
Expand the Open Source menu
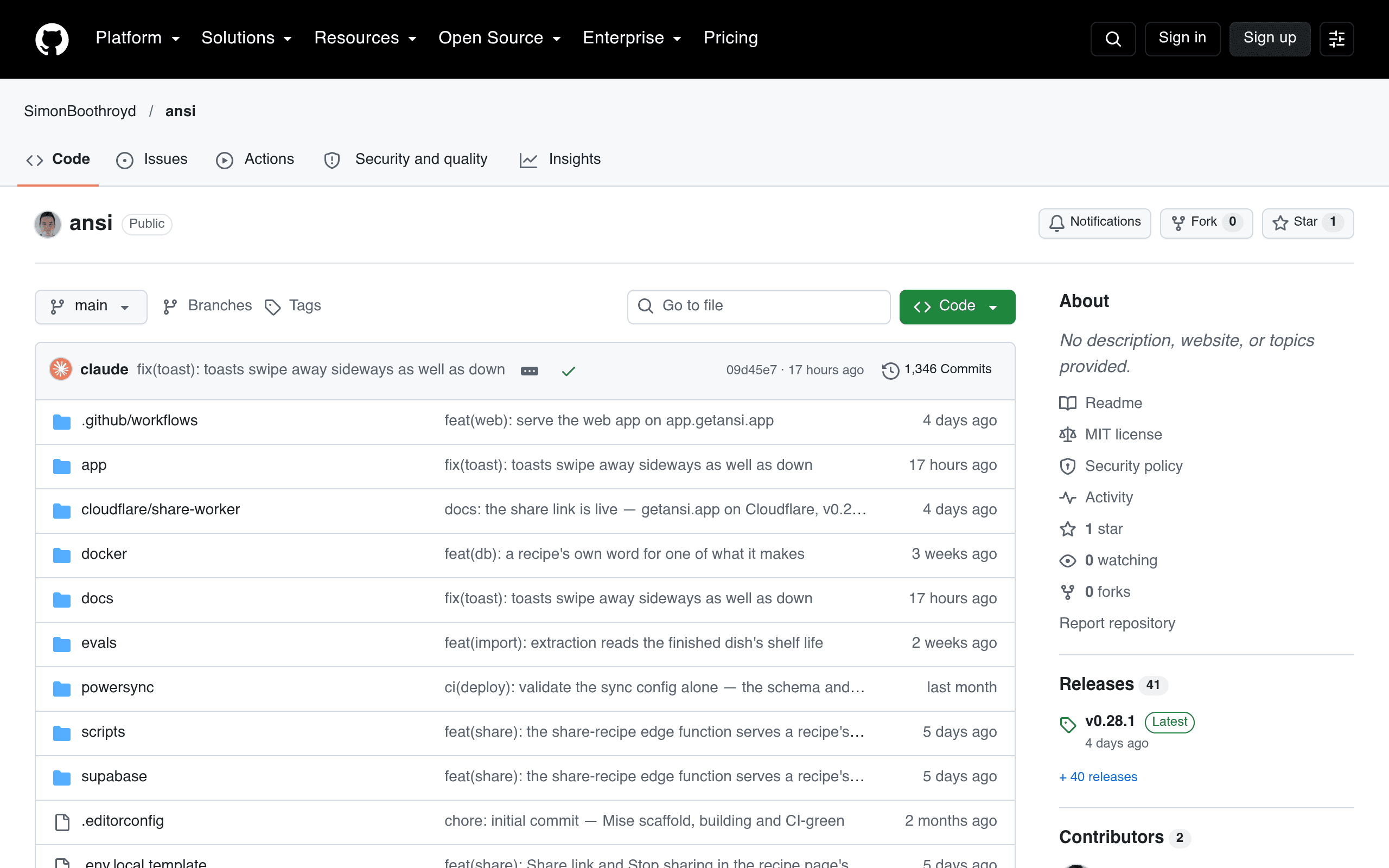pos(500,38)
